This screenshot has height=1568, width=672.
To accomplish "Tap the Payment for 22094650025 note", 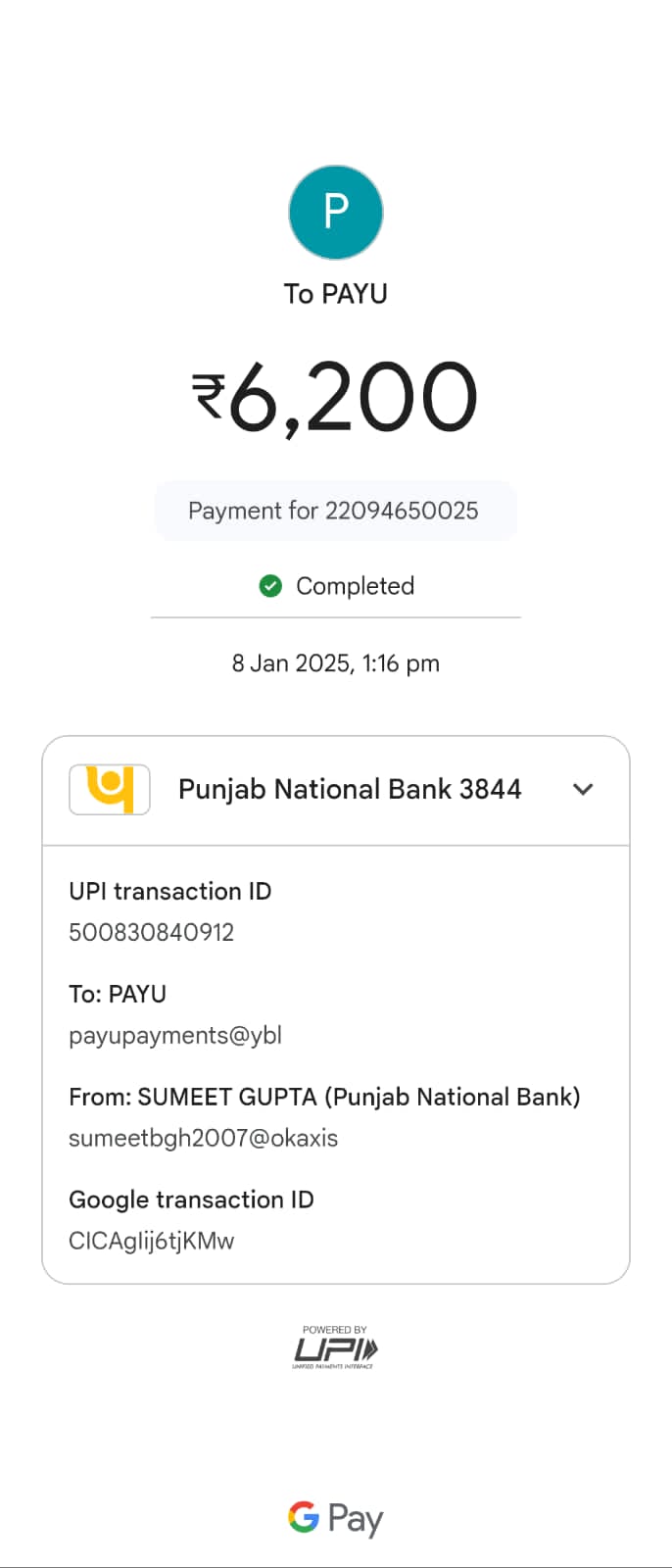I will [334, 511].
